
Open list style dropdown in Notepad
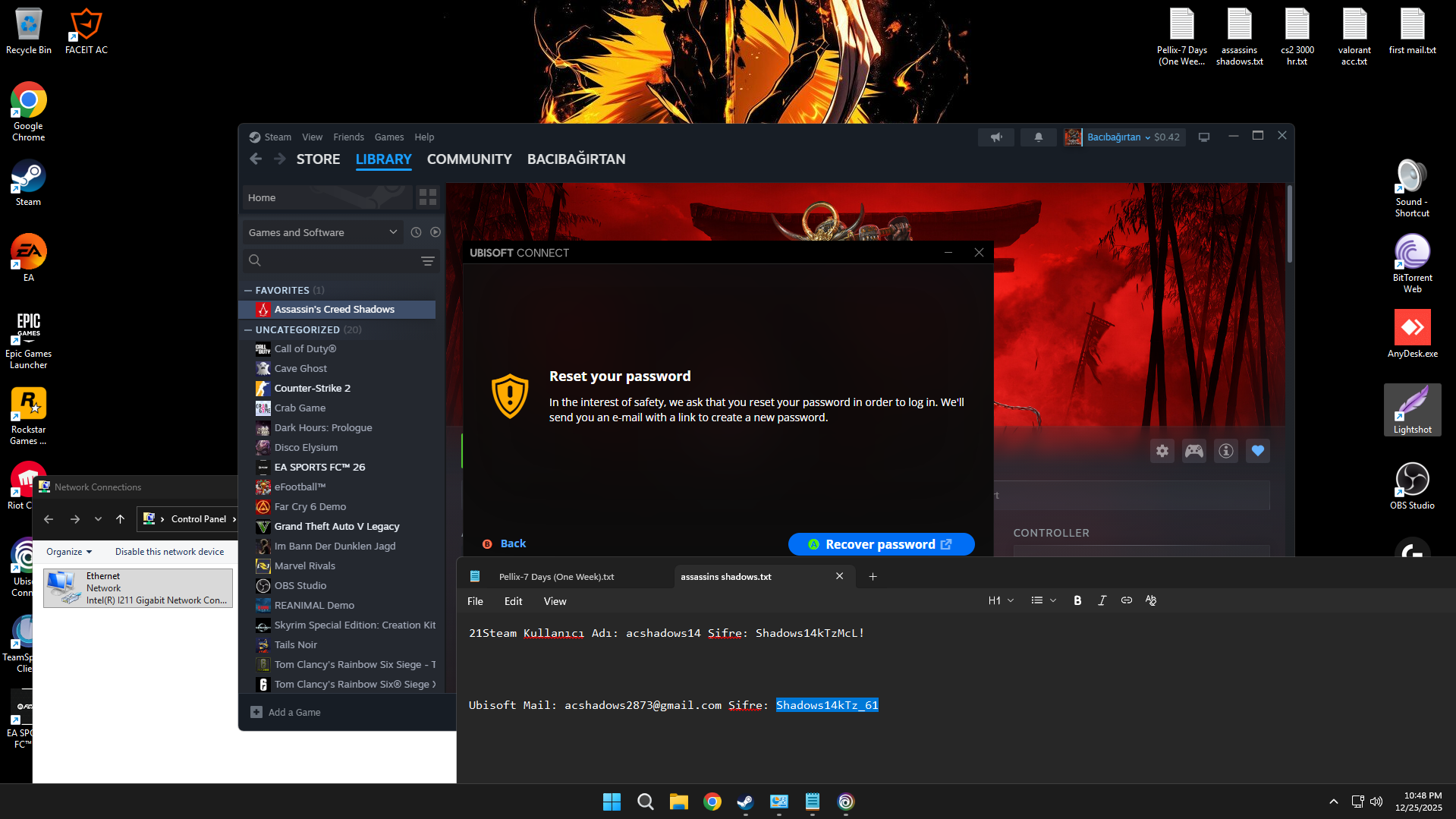pyautogui.click(x=1043, y=600)
